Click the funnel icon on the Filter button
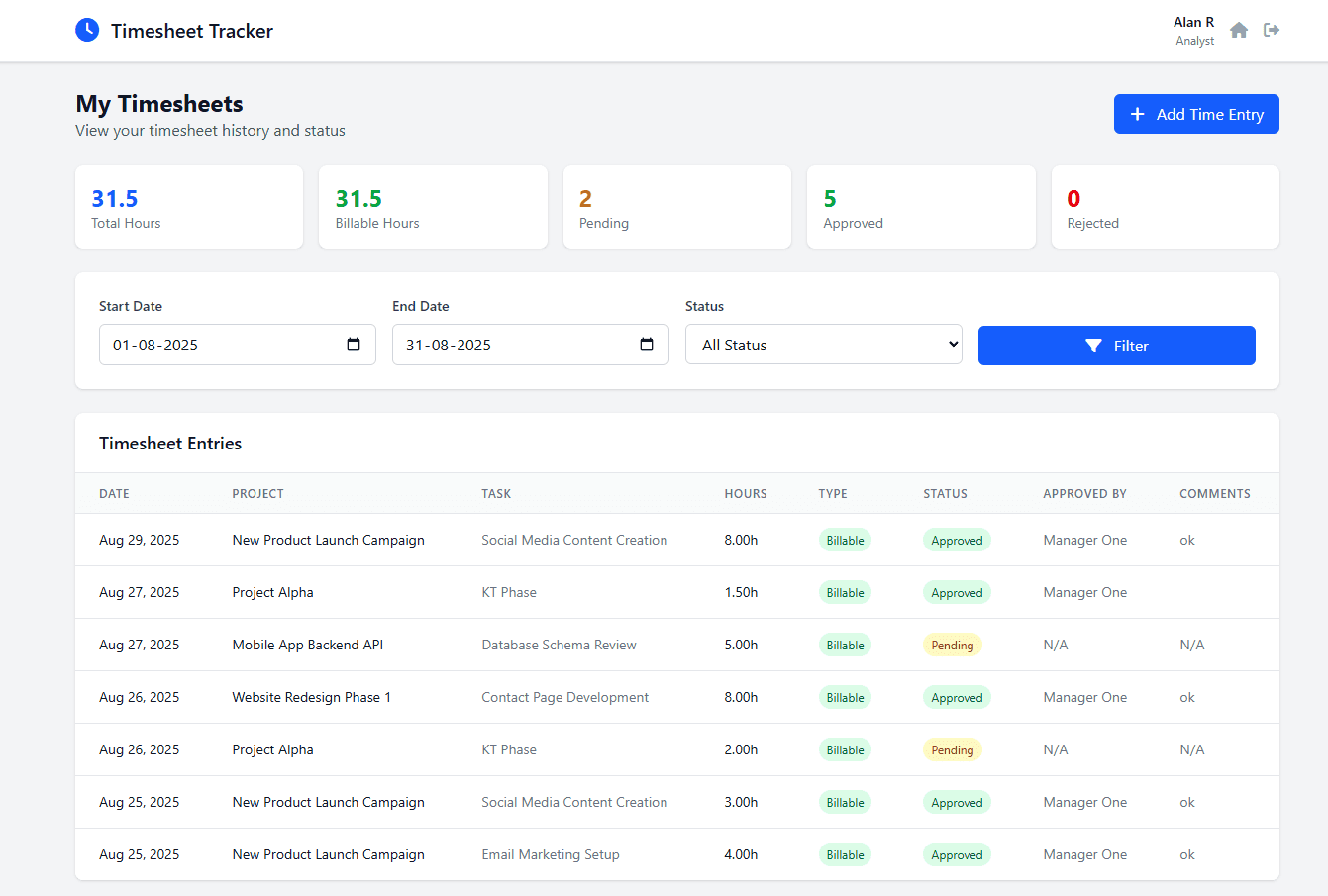1328x896 pixels. coord(1093,346)
